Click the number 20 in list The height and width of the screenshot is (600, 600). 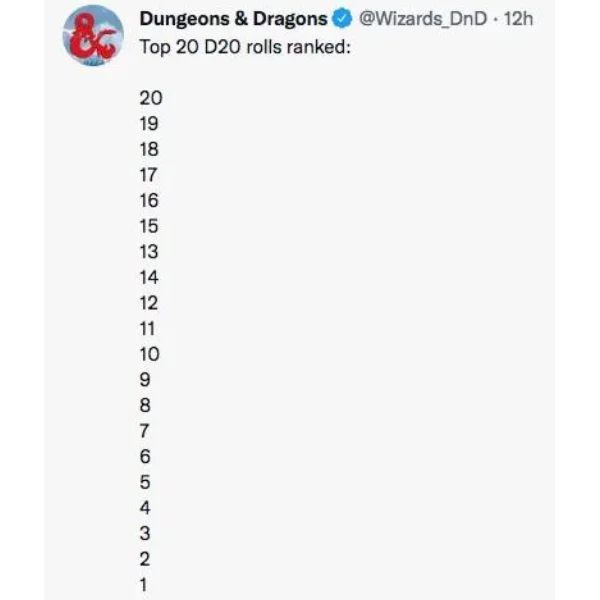[x=151, y=98]
